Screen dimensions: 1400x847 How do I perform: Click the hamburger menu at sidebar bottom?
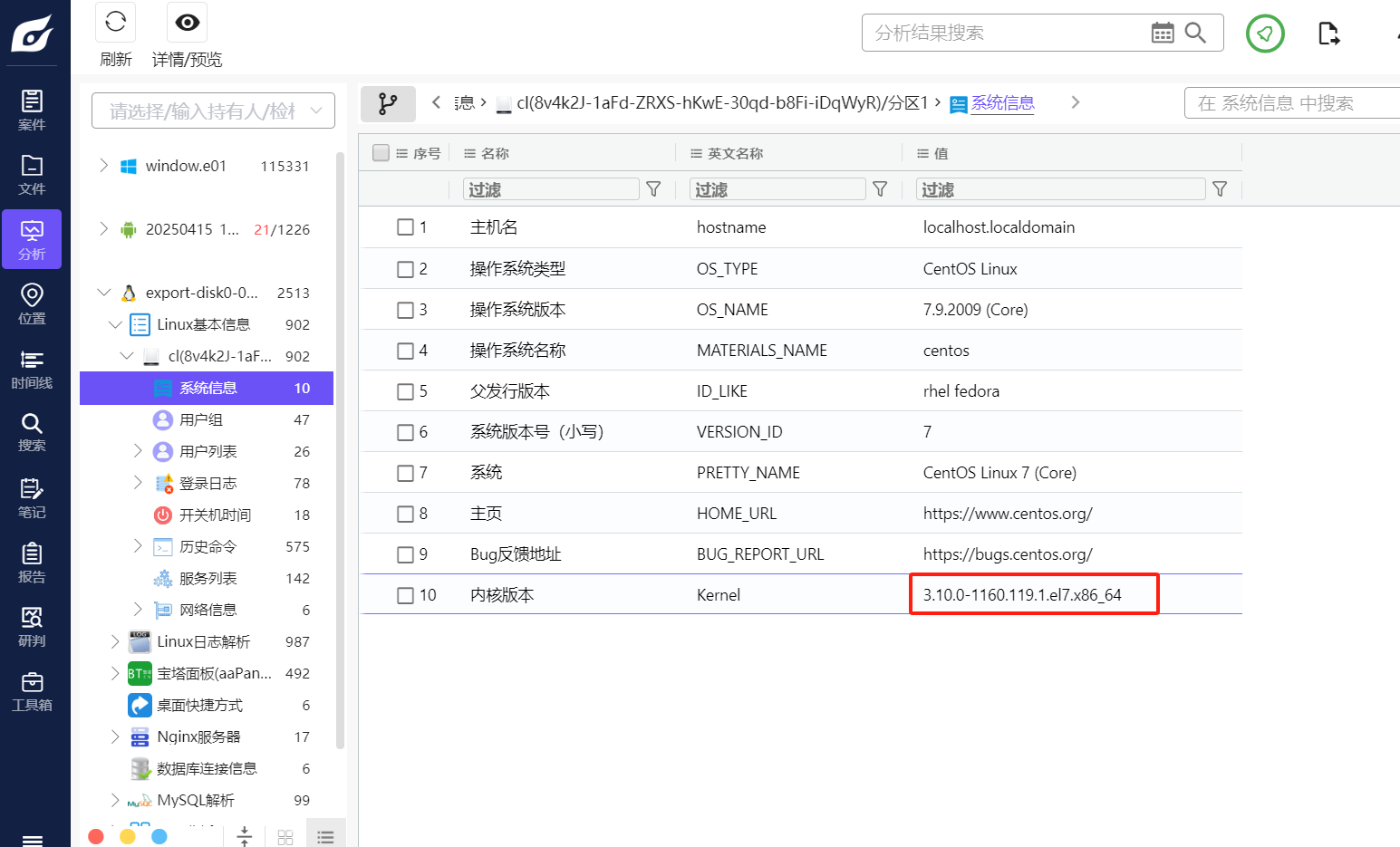pos(32,840)
